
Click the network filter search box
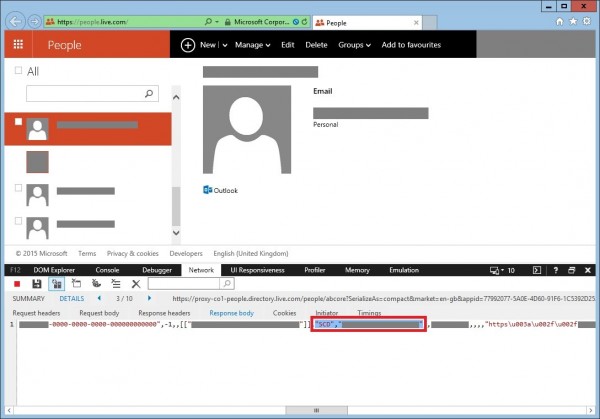[x=184, y=284]
